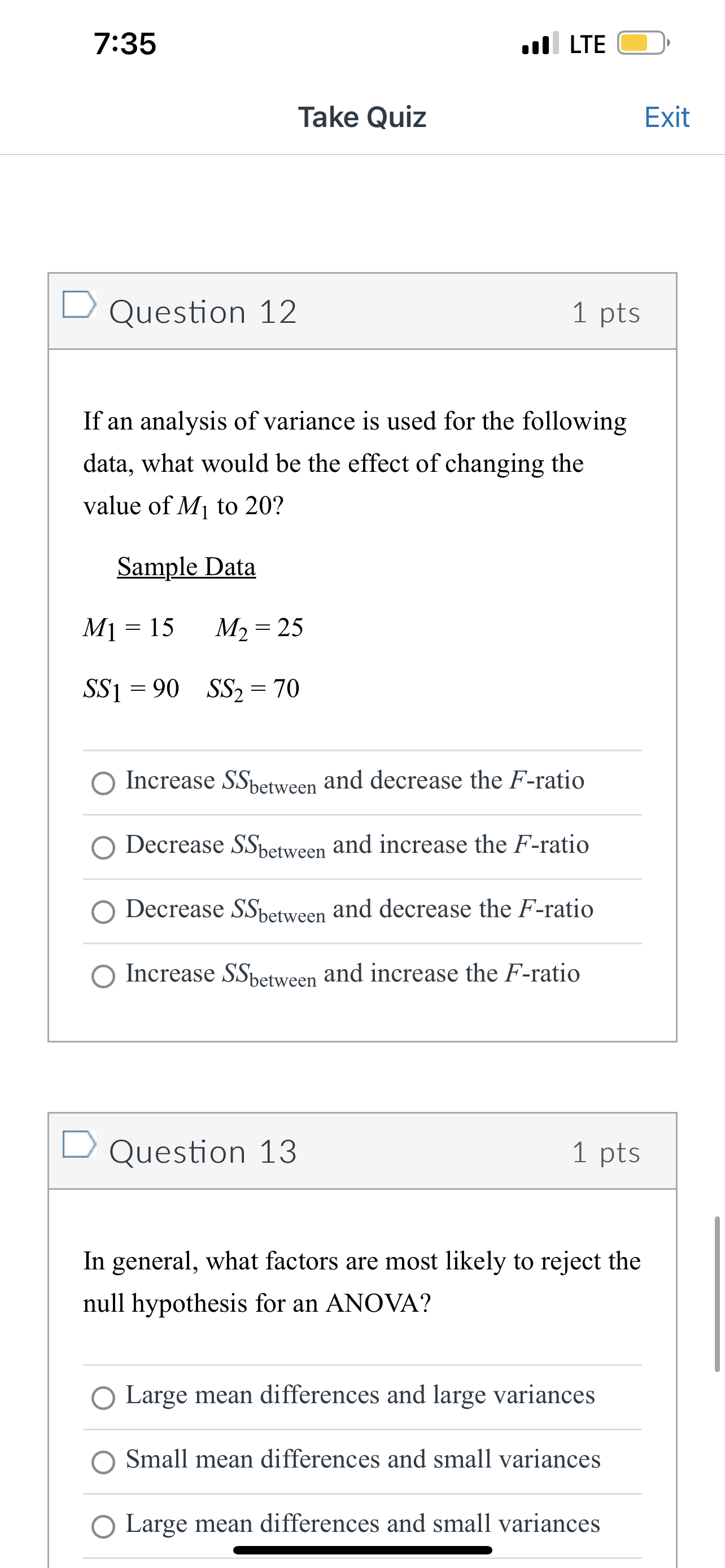The image size is (725, 1568).
Task: Click the Sample Data heading
Action: point(186,567)
